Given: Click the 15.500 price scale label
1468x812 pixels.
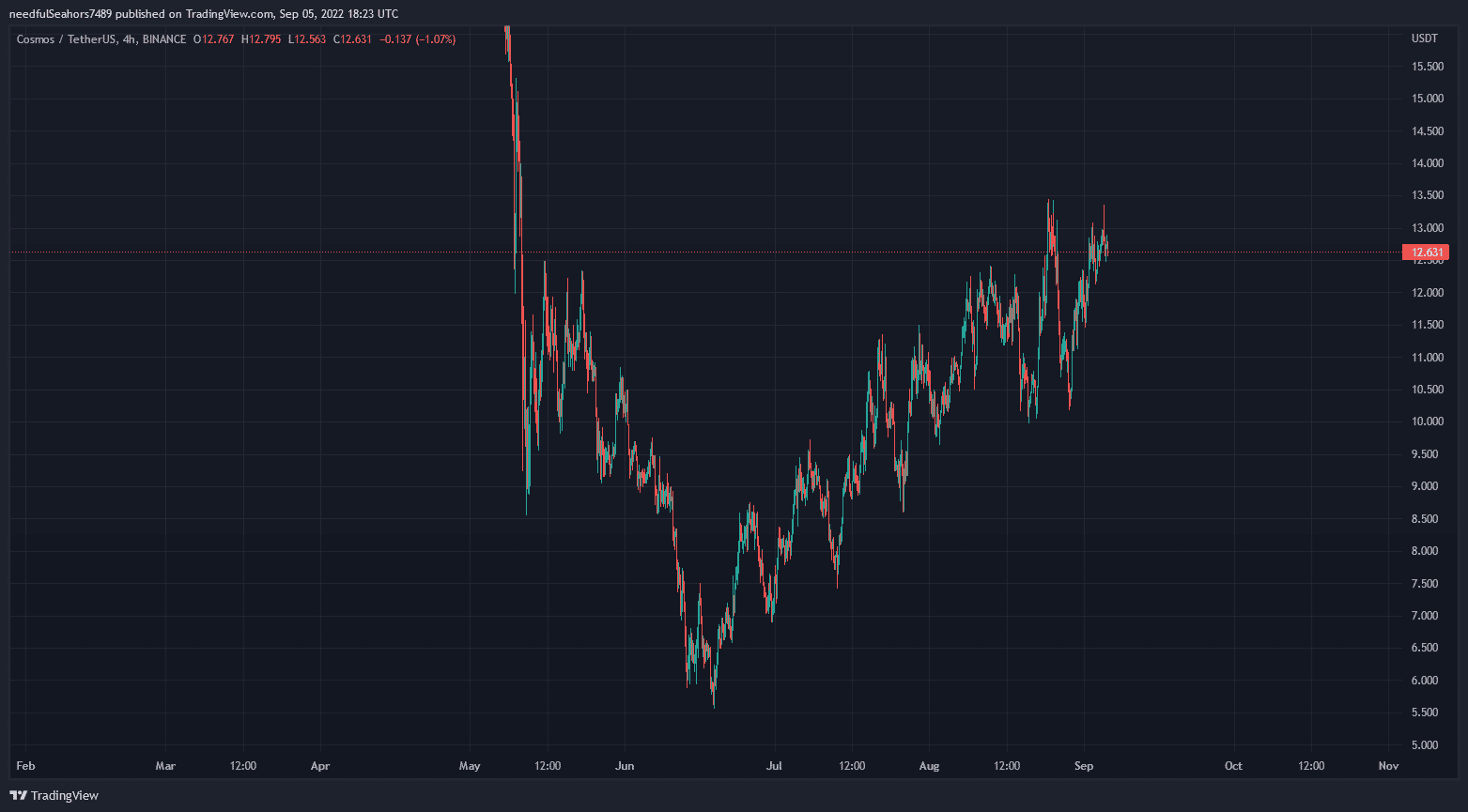Looking at the screenshot, I should [x=1428, y=67].
